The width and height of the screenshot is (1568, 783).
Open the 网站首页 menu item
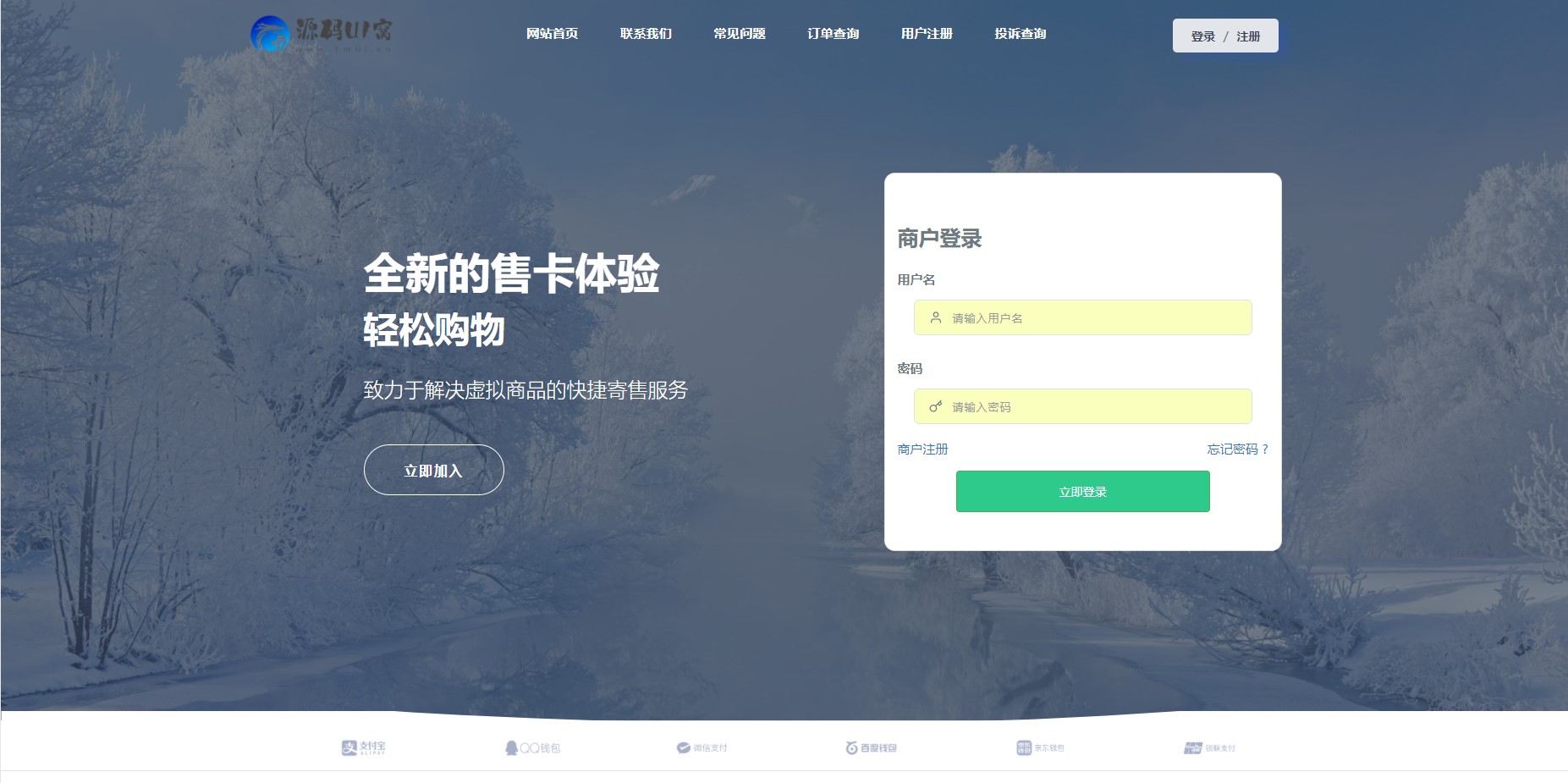point(552,34)
